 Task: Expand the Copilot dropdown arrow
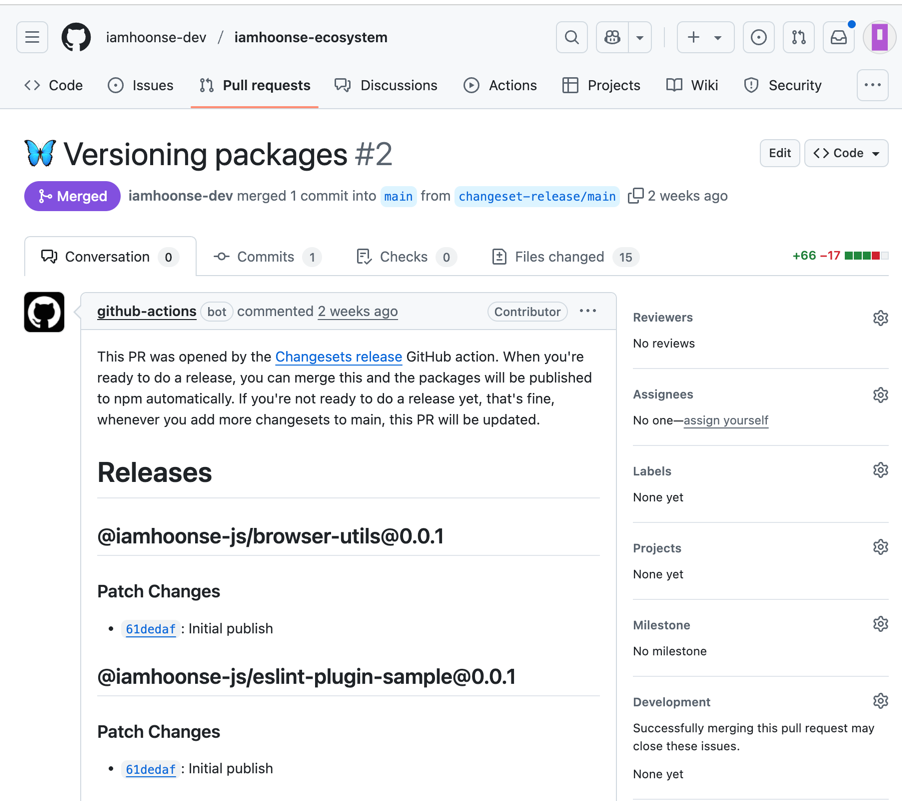(x=640, y=37)
